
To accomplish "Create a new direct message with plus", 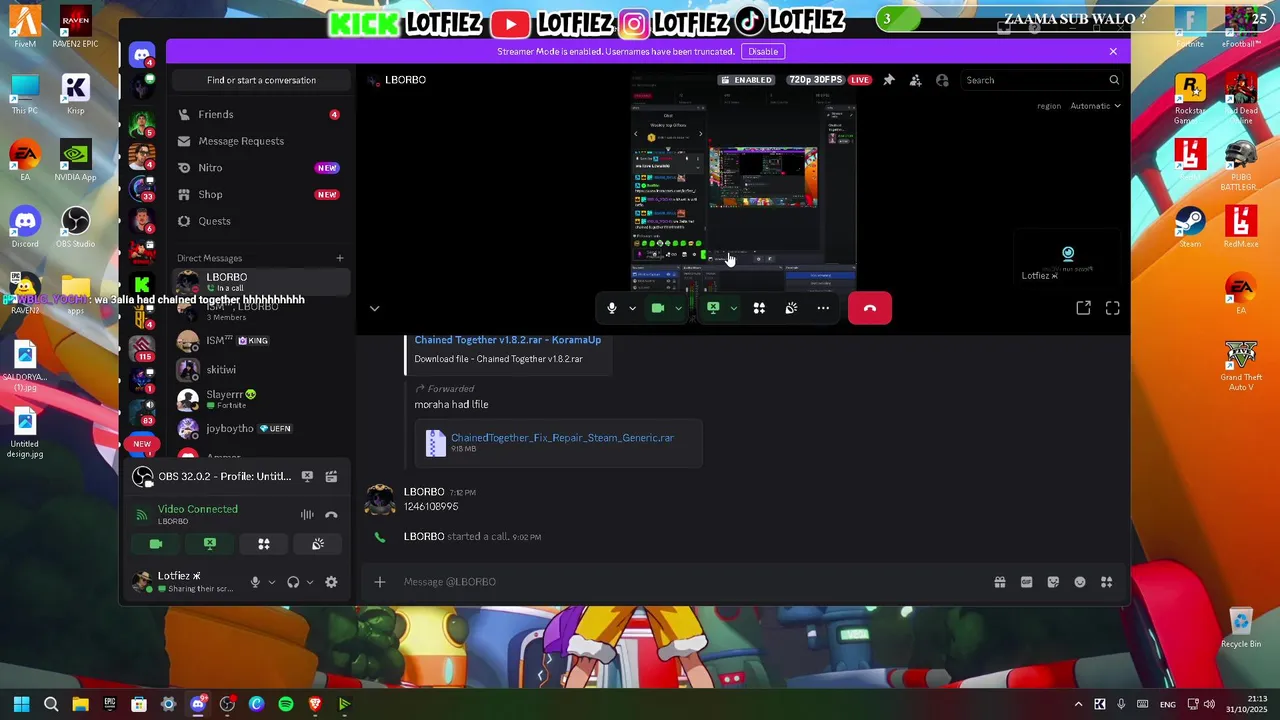I will [339, 258].
